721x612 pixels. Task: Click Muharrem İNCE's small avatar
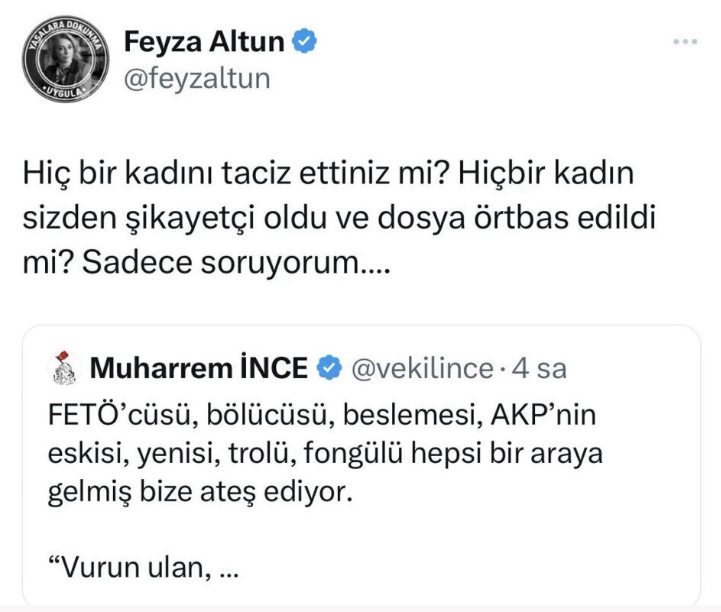click(63, 369)
